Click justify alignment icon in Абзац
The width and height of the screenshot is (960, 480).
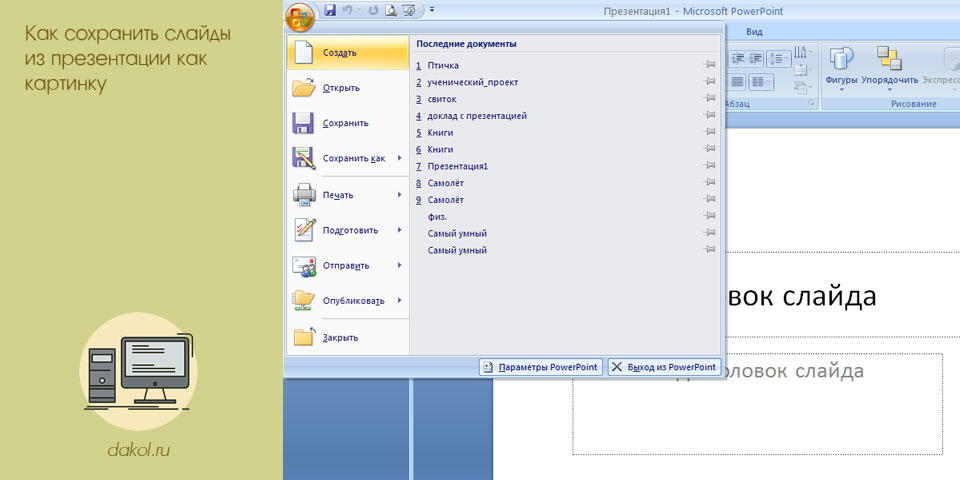[738, 81]
